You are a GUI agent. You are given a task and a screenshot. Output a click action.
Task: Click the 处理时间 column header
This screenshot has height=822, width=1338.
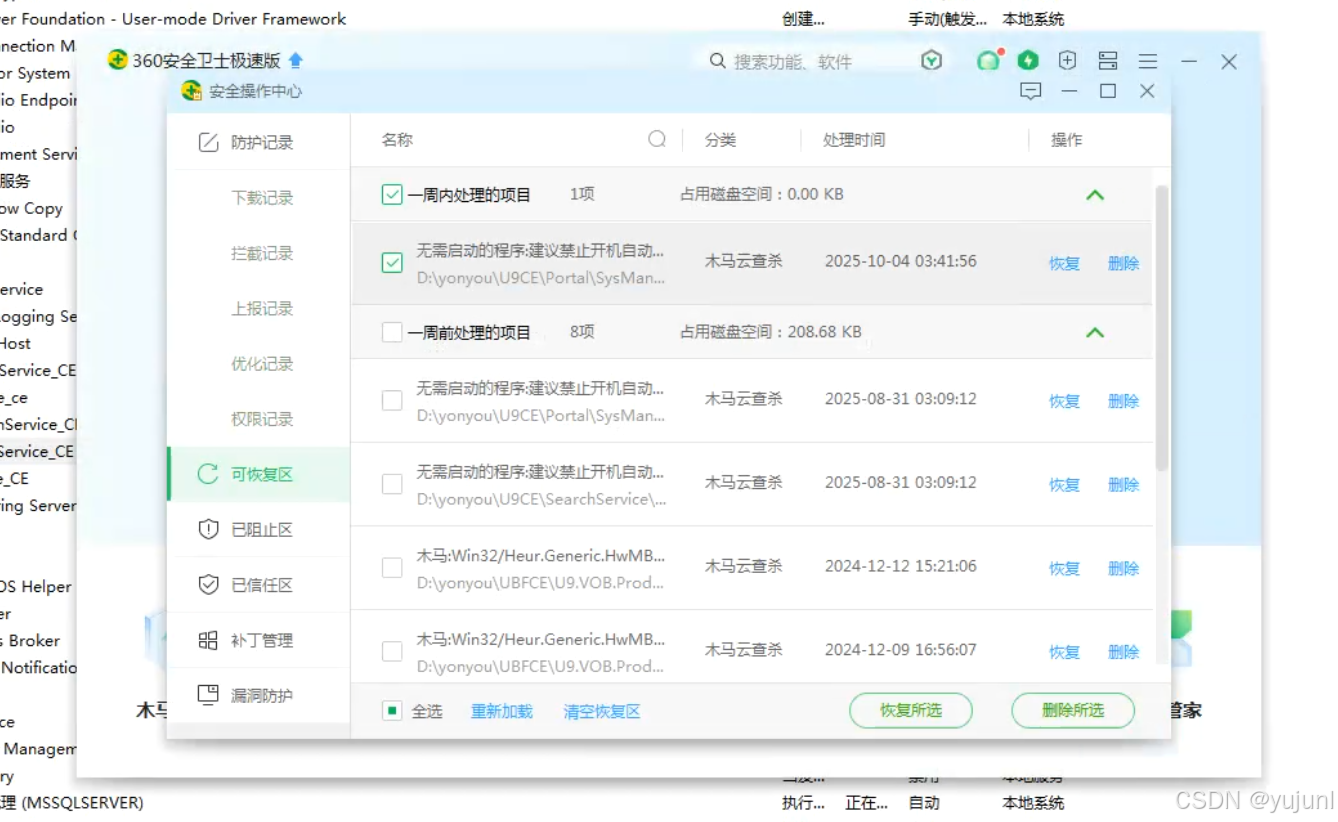click(x=854, y=140)
